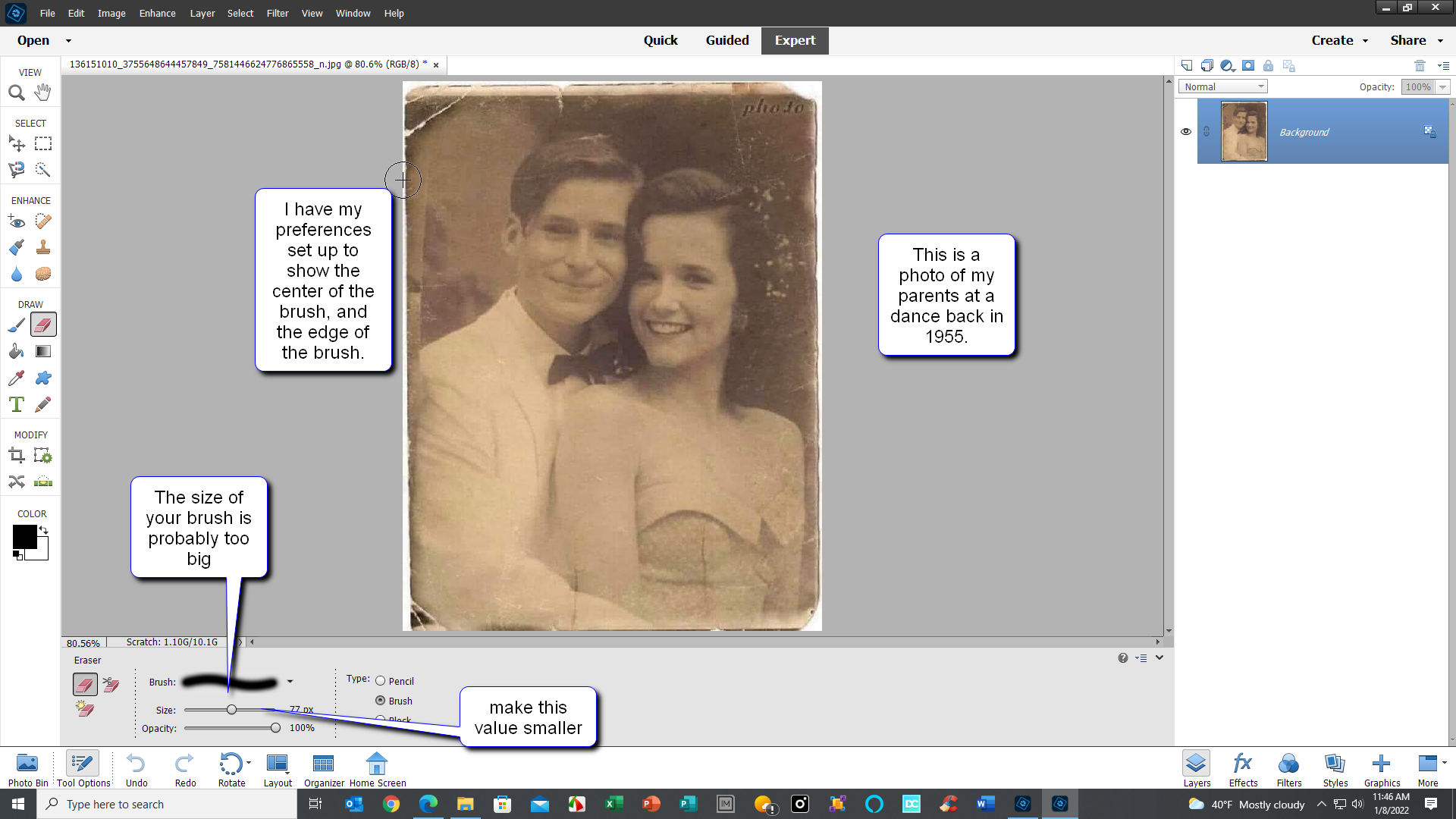This screenshot has width=1456, height=819.
Task: Select the Brush tool in Draw section
Action: [x=17, y=325]
